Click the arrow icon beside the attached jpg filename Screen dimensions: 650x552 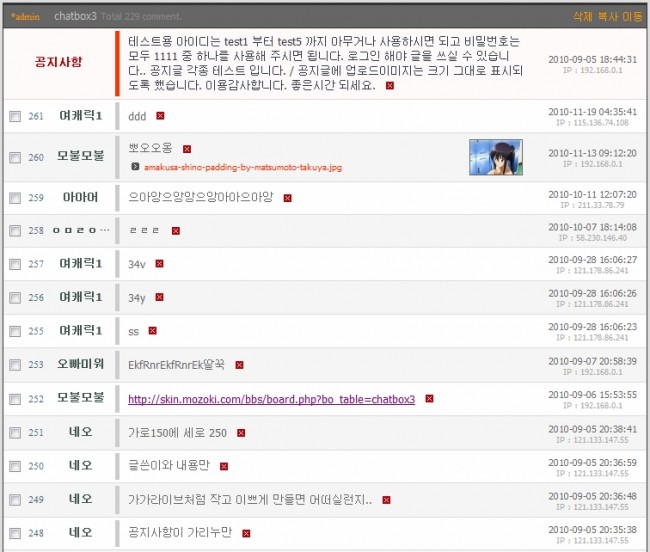tap(135, 167)
